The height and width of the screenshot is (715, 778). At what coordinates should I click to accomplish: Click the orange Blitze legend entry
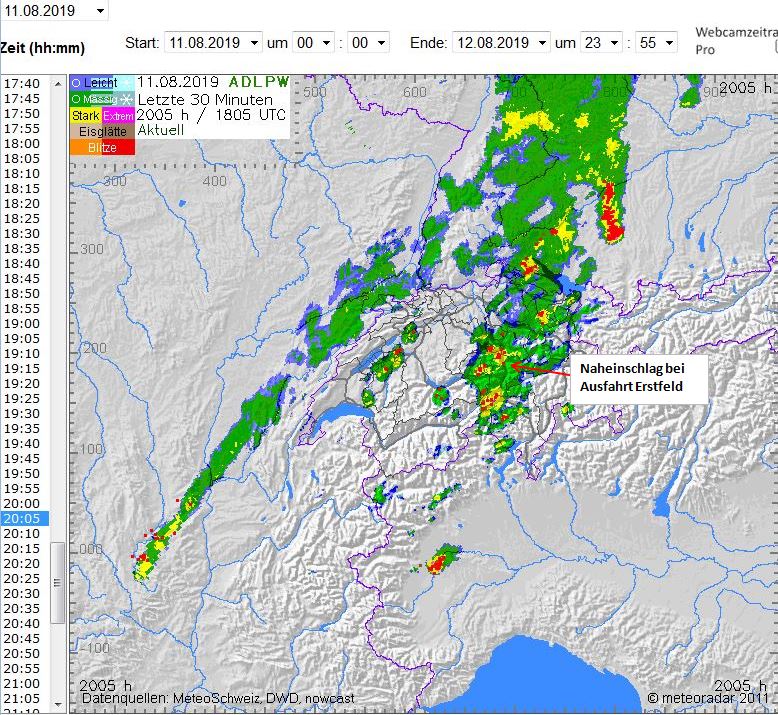point(101,148)
